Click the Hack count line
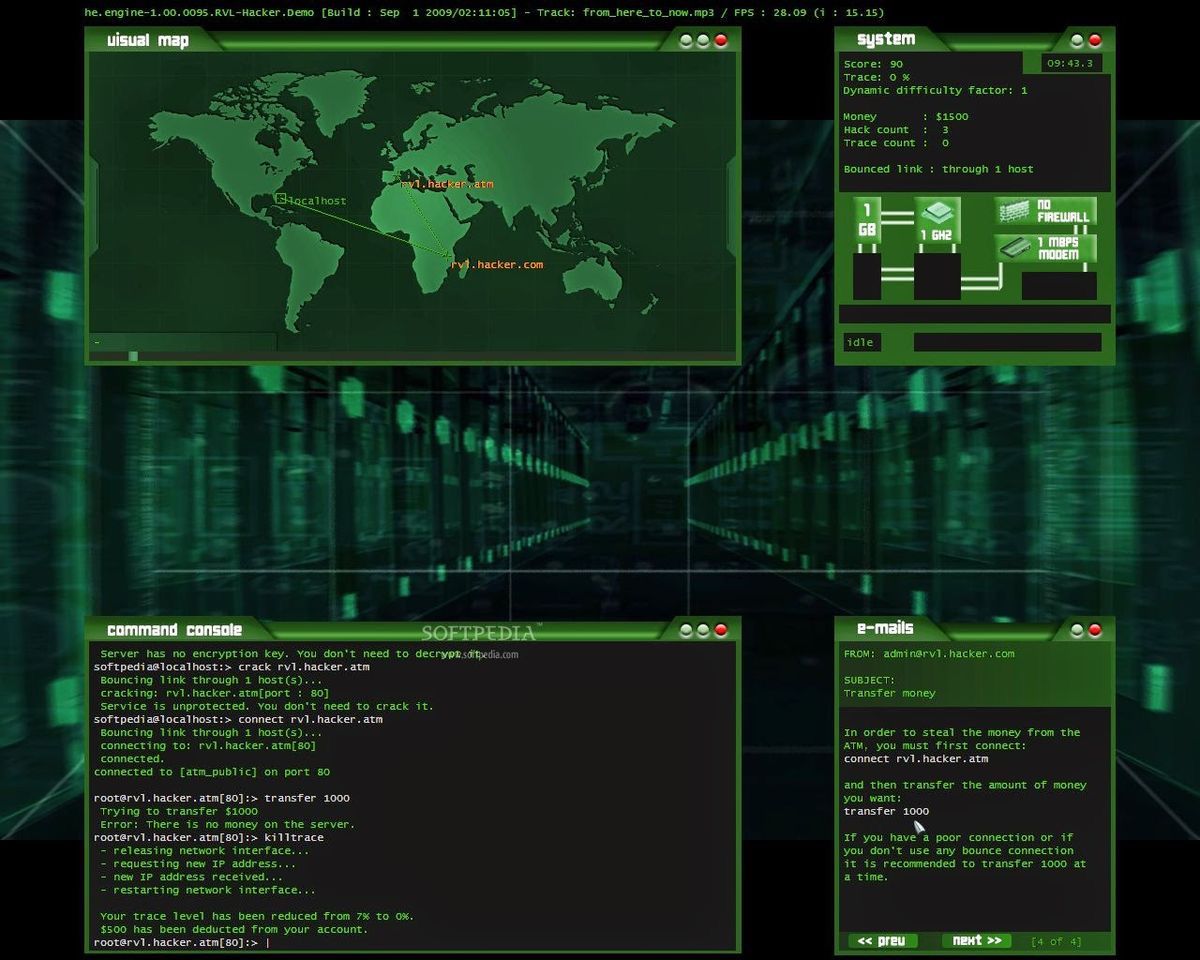This screenshot has width=1200, height=960. (x=896, y=130)
